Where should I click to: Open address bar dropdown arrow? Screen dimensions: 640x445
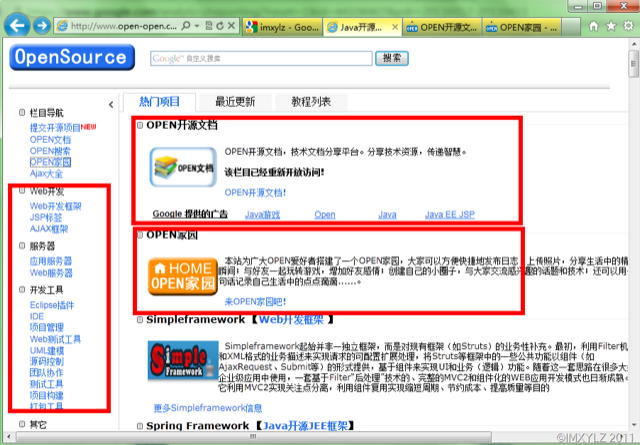pyautogui.click(x=197, y=26)
